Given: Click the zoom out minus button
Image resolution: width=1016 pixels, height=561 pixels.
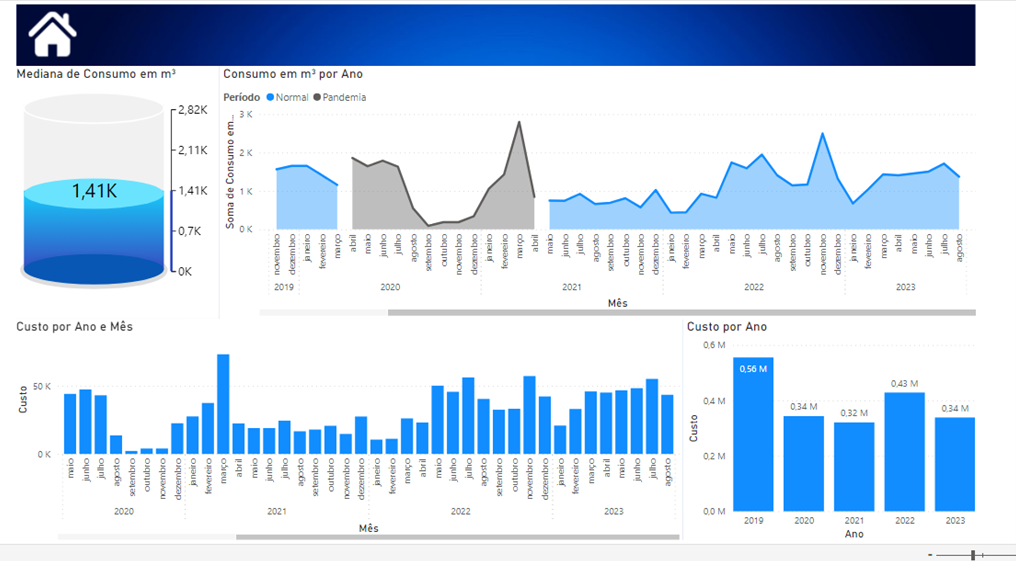Looking at the screenshot, I should click(x=930, y=554).
